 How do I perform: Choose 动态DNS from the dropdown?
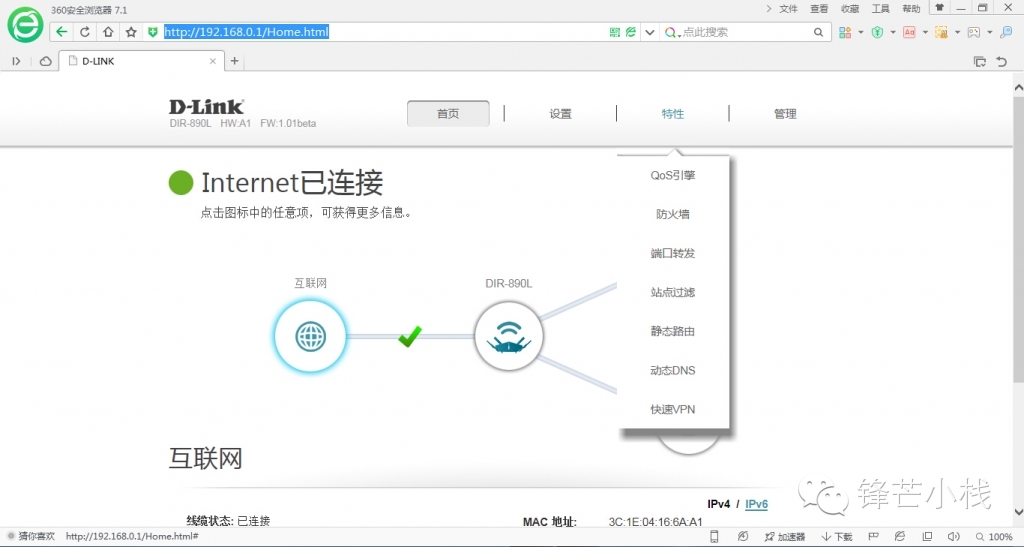[x=673, y=370]
